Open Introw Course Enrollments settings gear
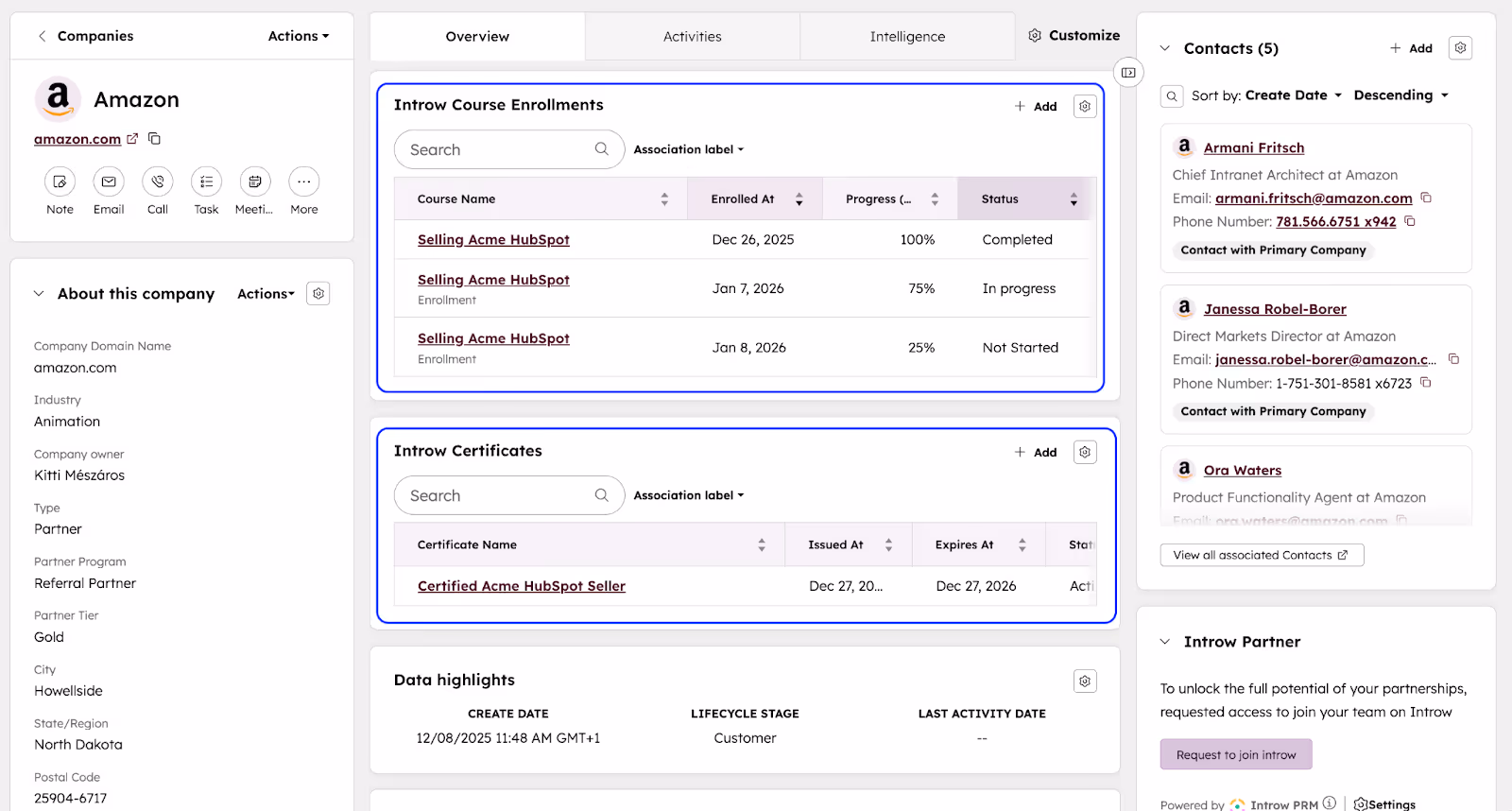1512x811 pixels. tap(1085, 107)
